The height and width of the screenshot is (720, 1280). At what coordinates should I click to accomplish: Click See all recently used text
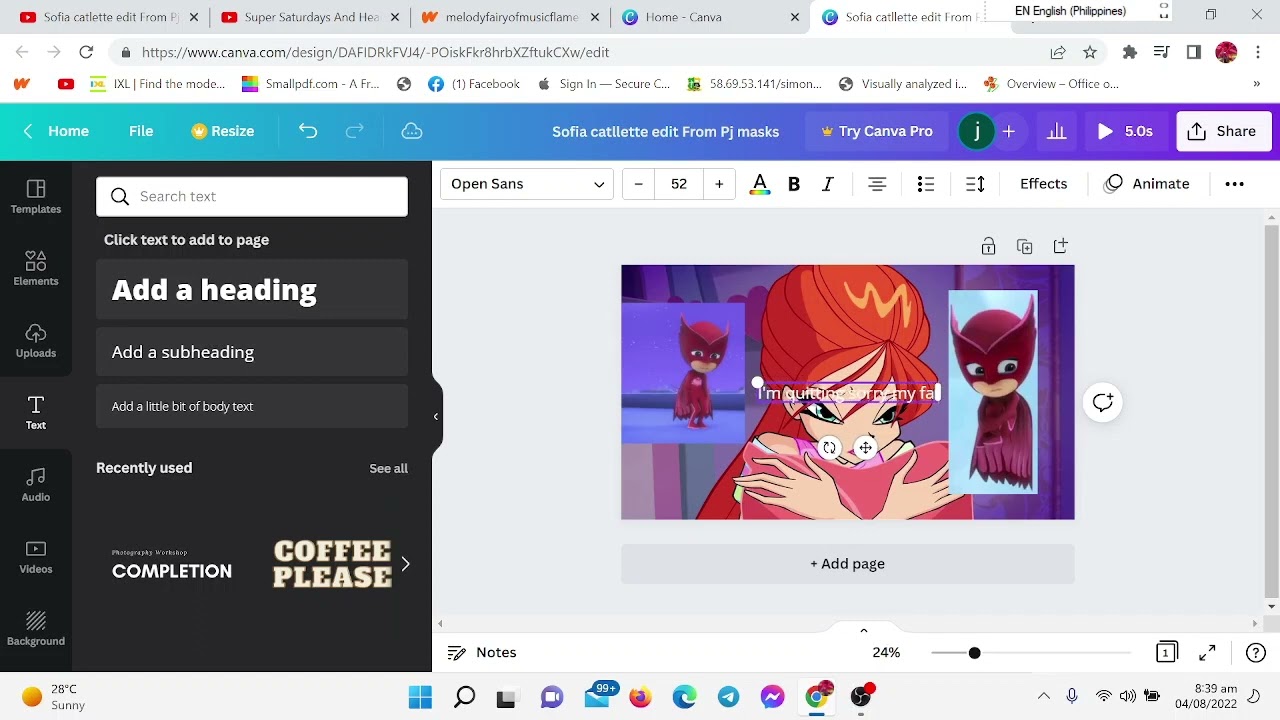388,469
